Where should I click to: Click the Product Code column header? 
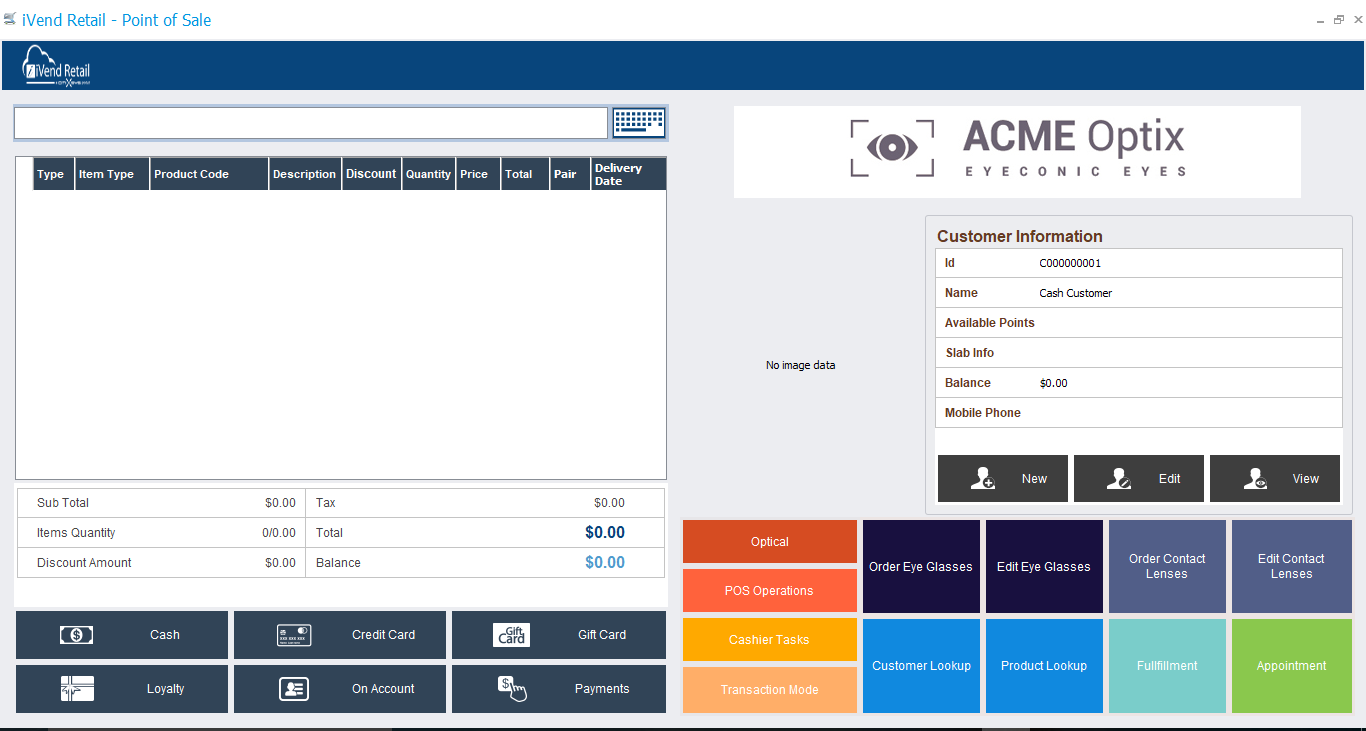tap(209, 174)
